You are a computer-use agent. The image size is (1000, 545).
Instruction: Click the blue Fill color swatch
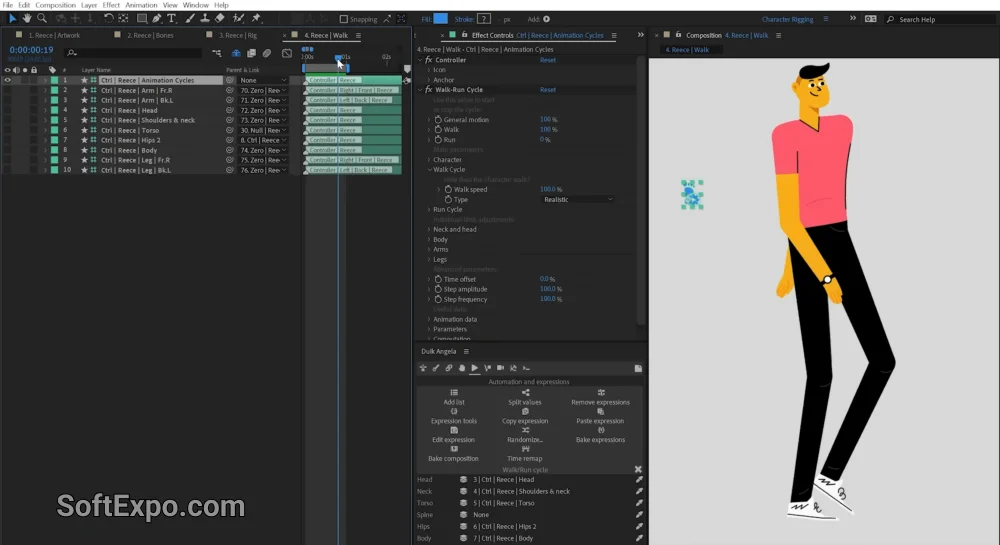tap(440, 18)
